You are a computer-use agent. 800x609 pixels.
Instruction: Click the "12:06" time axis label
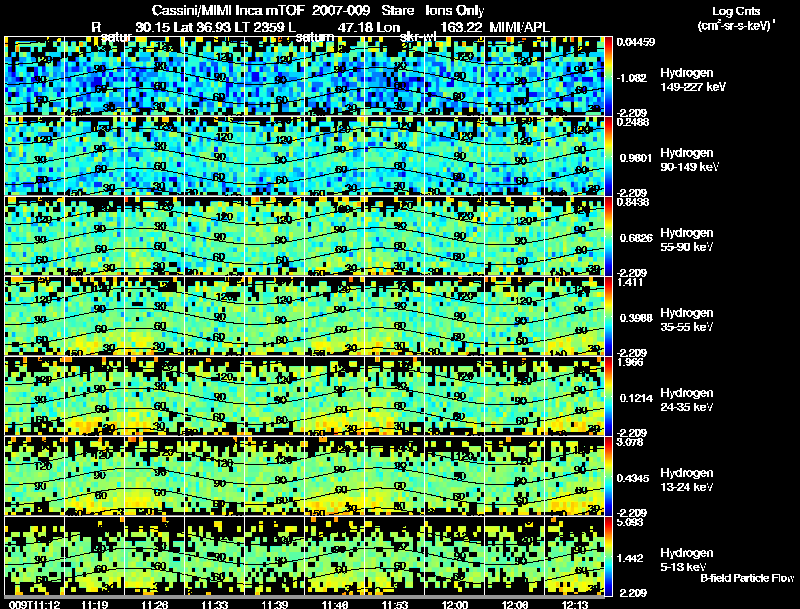515,605
